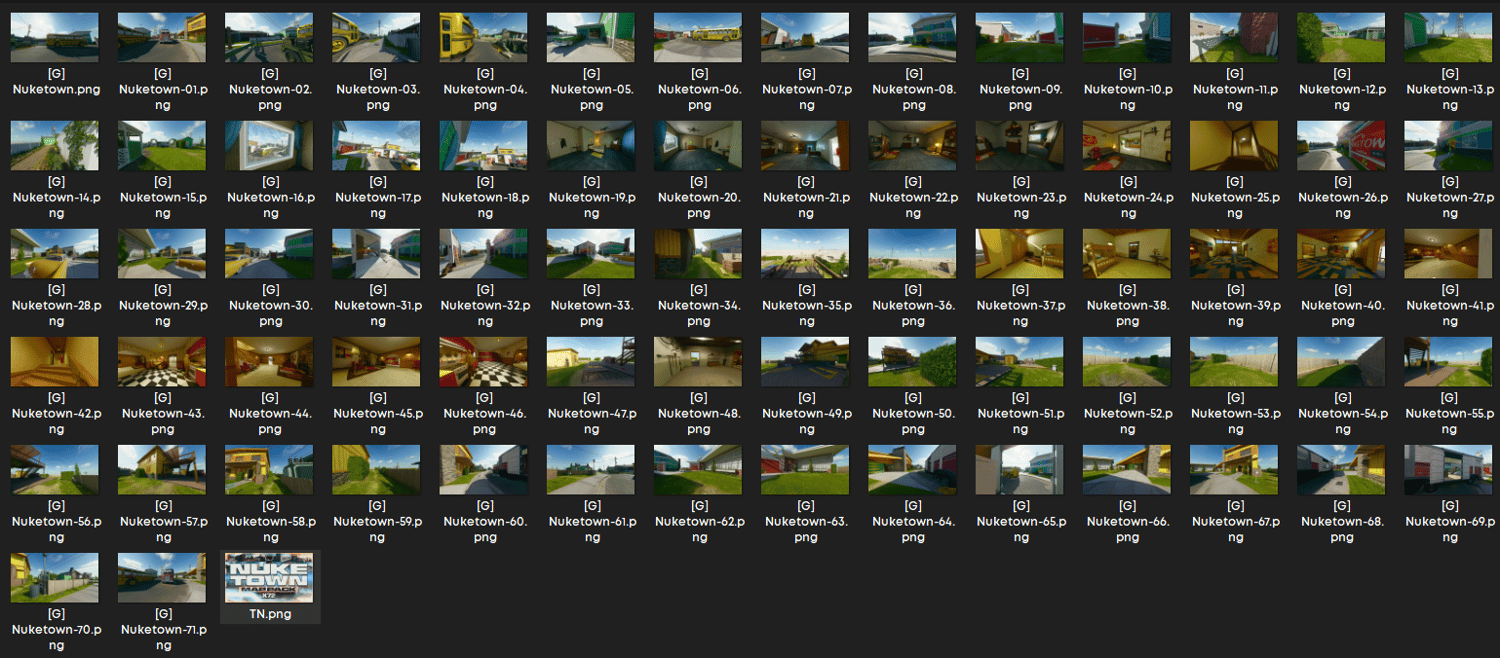The height and width of the screenshot is (658, 1500).
Task: Select the Nuke Town logo TN.png thumbnail
Action: [x=269, y=578]
